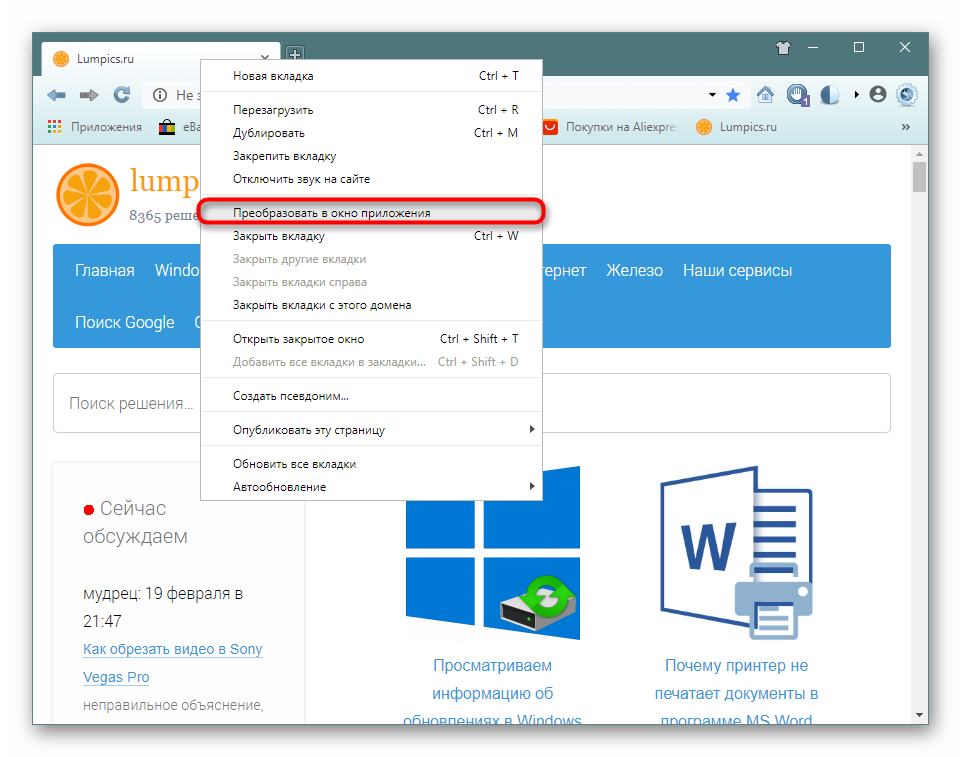Click the Lumpics.ru bookmark in bookmarks bar
The height and width of the screenshot is (757, 961).
(x=736, y=127)
